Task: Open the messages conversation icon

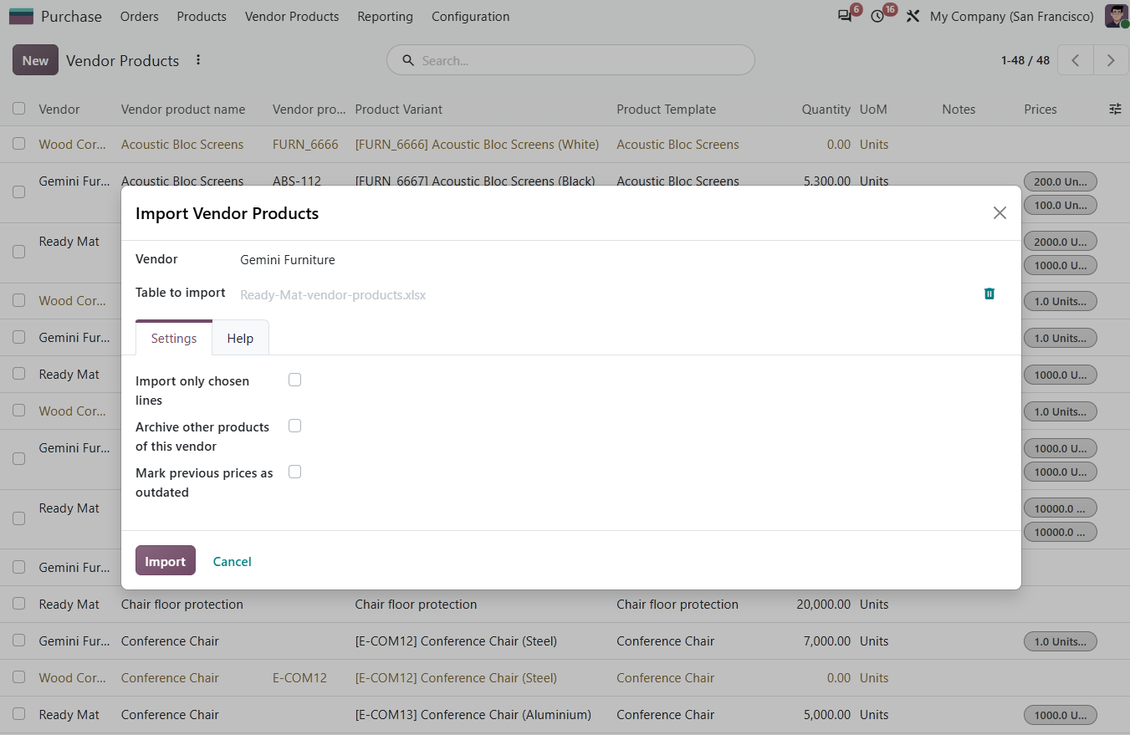Action: tap(844, 16)
